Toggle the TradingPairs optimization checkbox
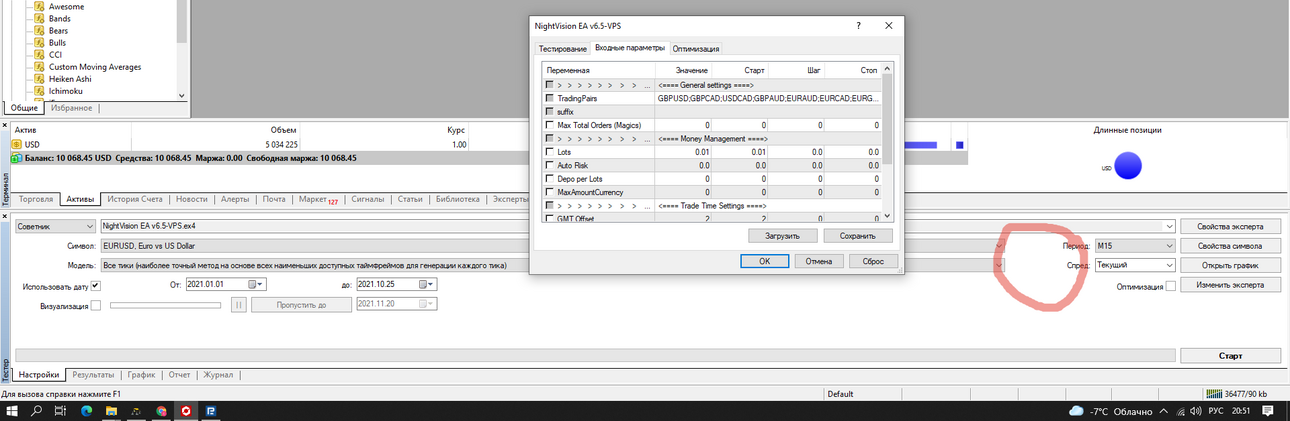The image size is (1290, 421). pyautogui.click(x=549, y=98)
